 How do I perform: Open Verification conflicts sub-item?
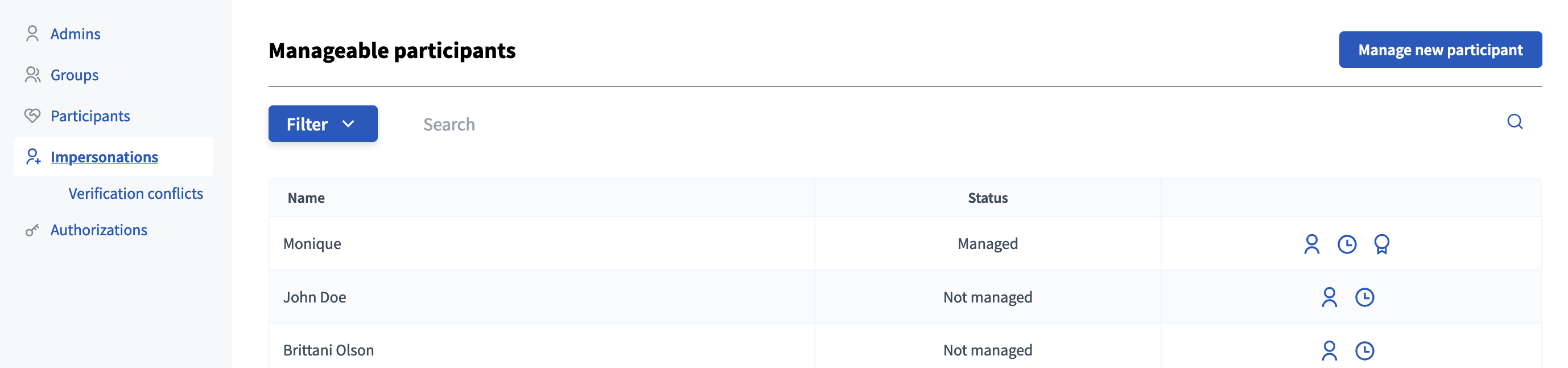[x=136, y=193]
